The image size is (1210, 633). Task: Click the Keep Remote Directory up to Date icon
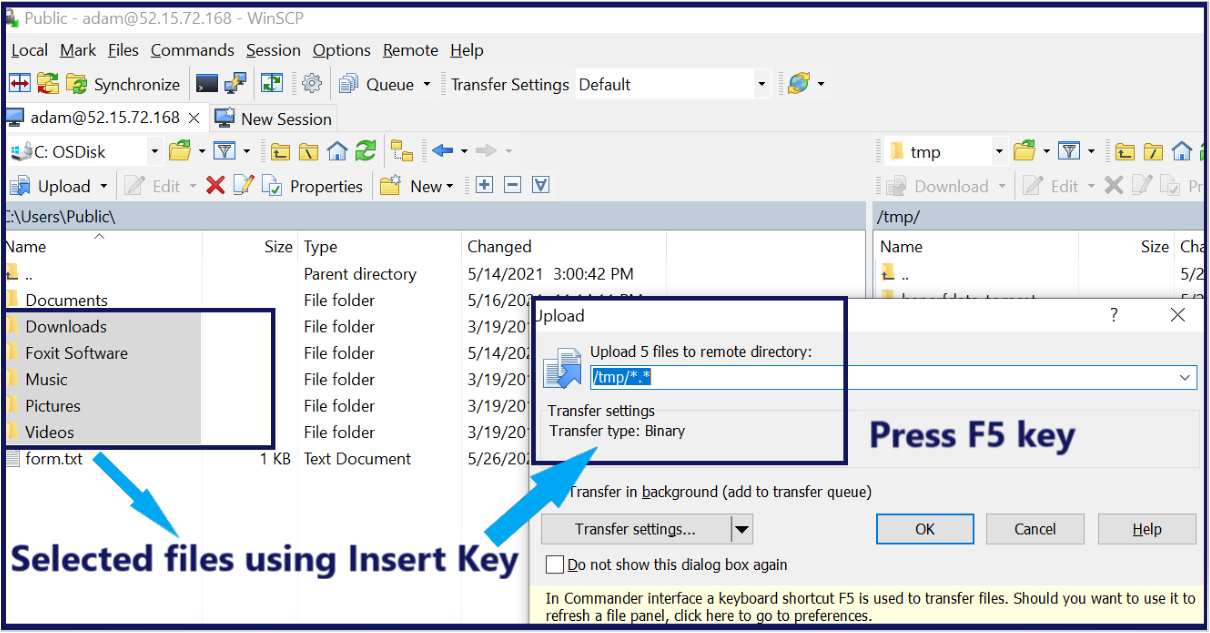[x=272, y=84]
